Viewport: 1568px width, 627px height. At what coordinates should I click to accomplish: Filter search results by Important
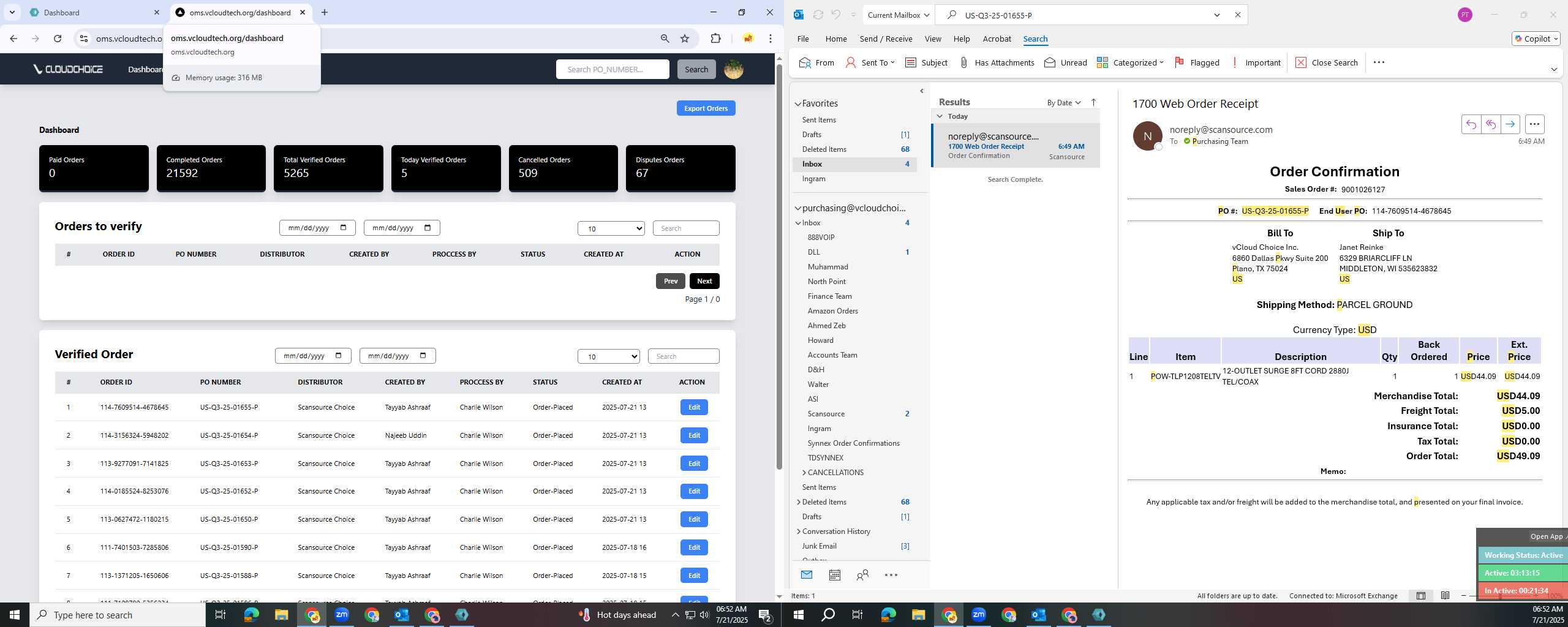pos(1255,62)
